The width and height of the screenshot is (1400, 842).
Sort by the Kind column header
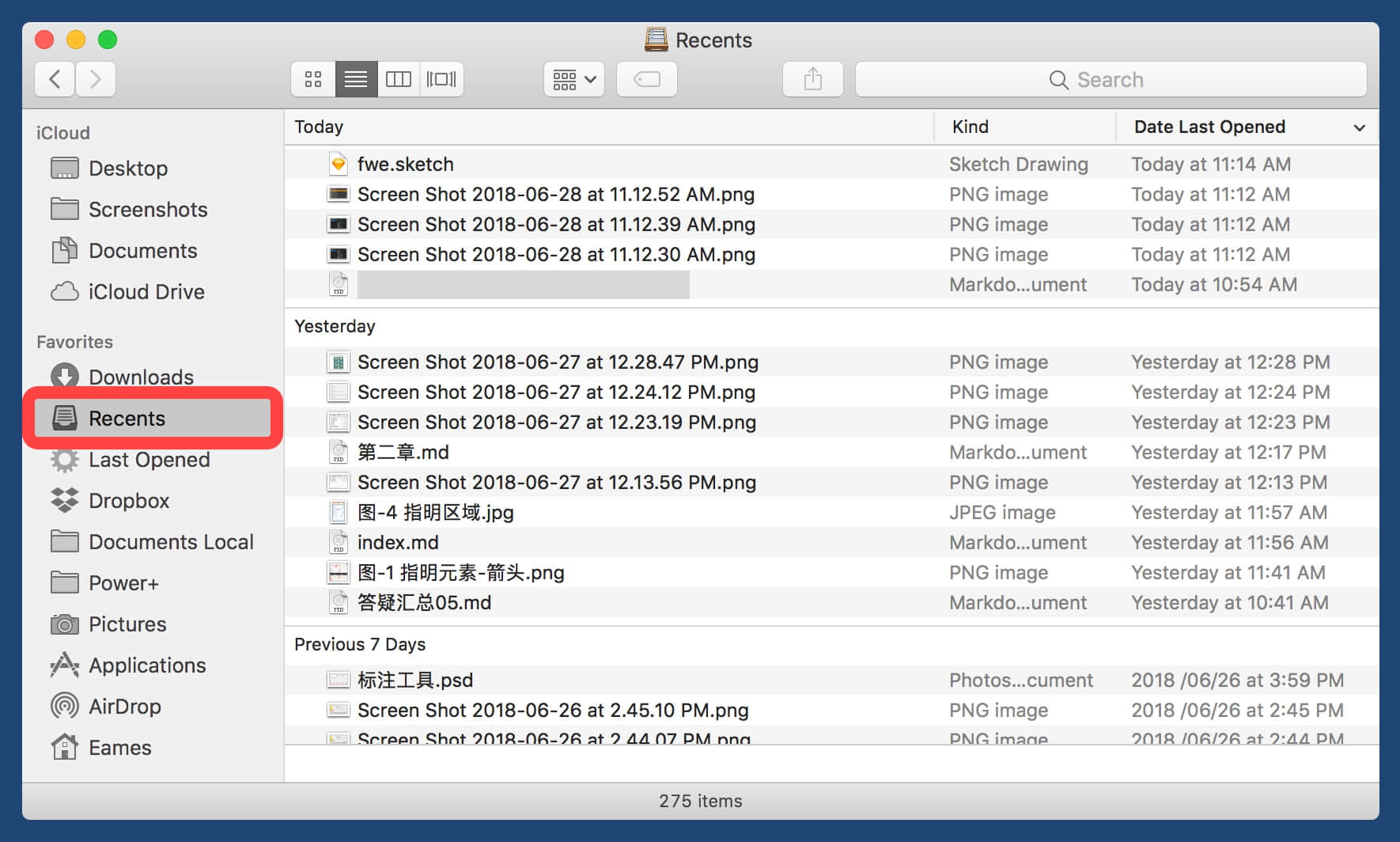coord(971,127)
